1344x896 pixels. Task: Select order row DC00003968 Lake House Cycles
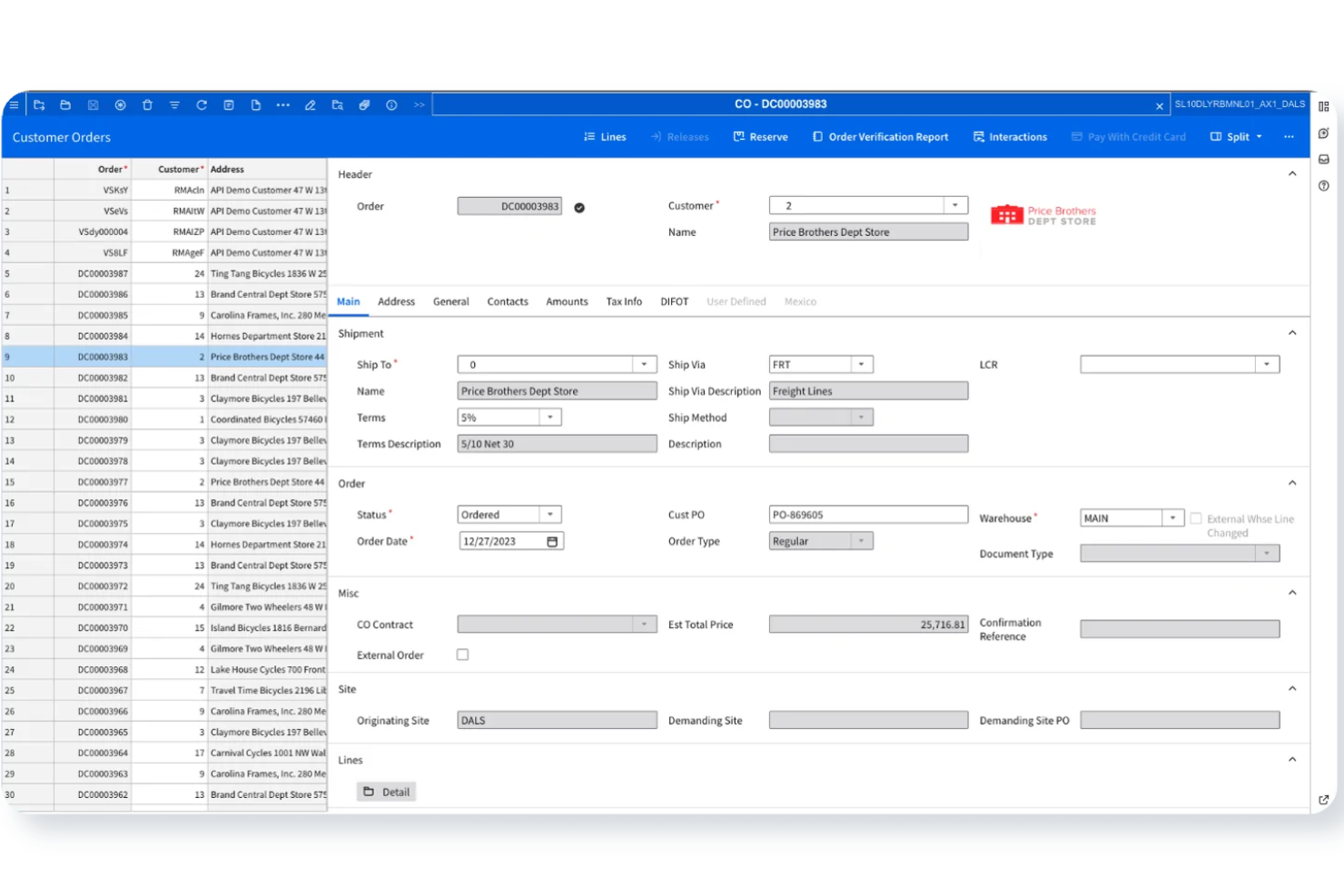click(x=164, y=670)
